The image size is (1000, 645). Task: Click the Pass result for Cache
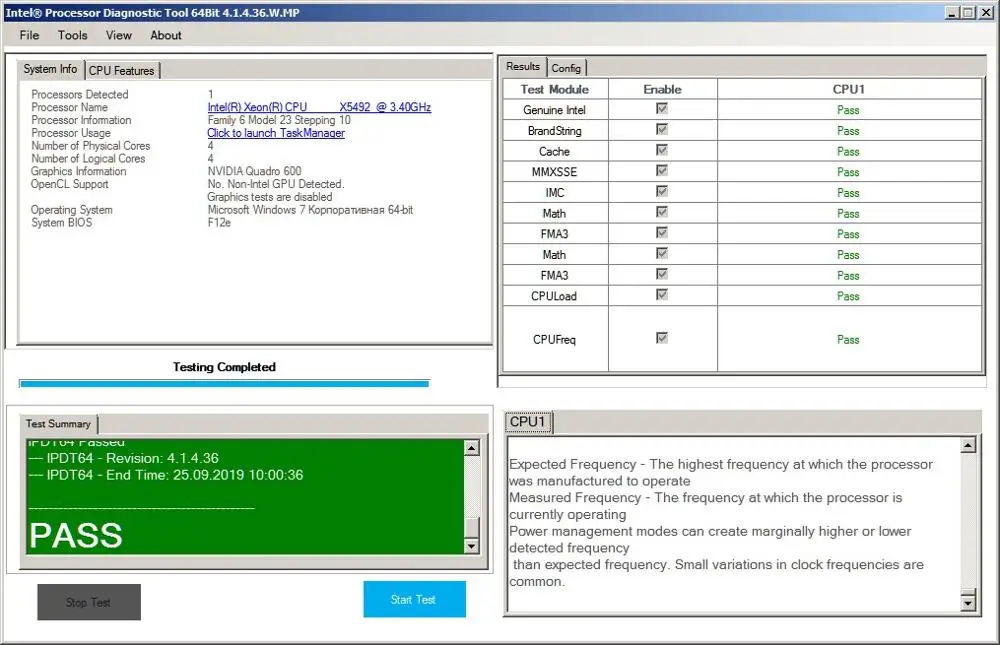click(848, 151)
